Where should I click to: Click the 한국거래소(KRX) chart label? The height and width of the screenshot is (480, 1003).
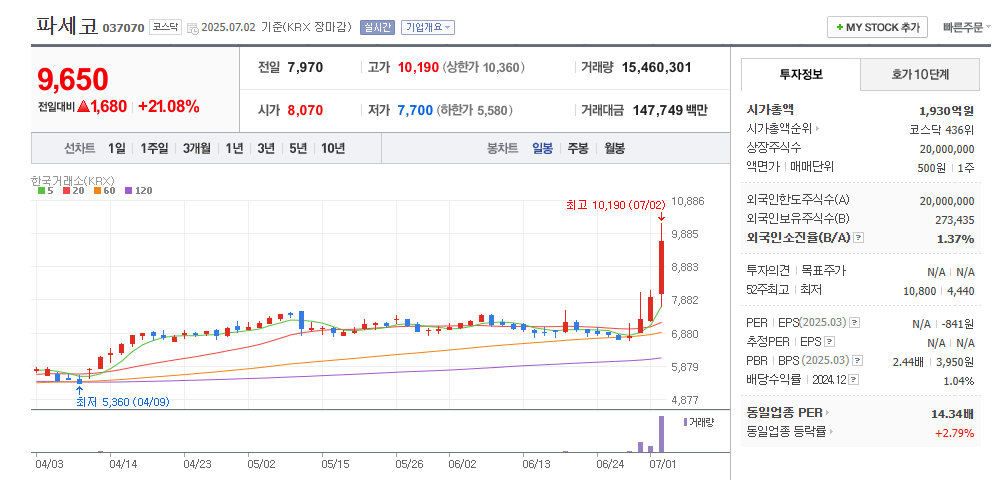72,180
